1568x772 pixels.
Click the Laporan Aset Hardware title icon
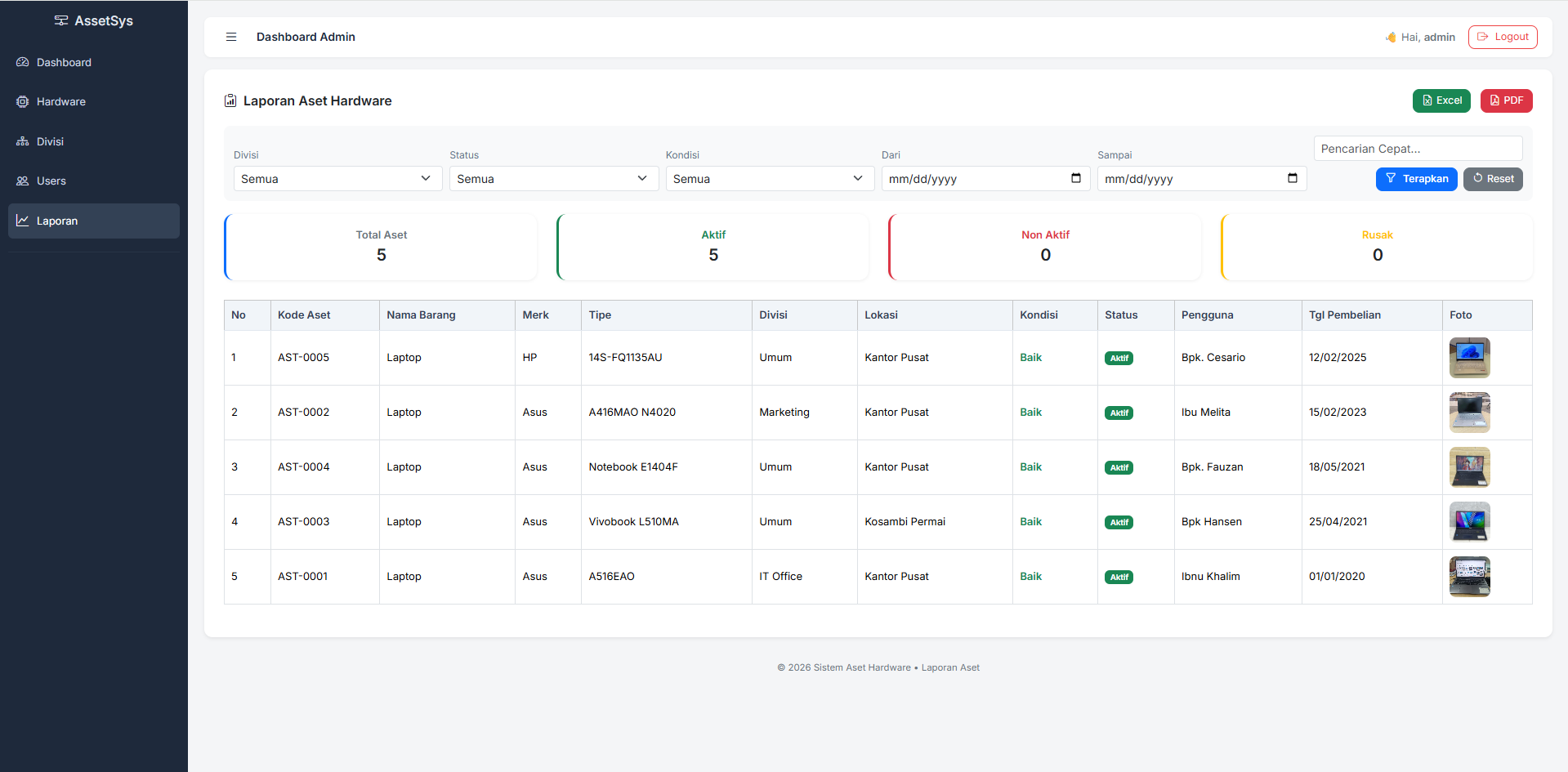click(x=230, y=101)
